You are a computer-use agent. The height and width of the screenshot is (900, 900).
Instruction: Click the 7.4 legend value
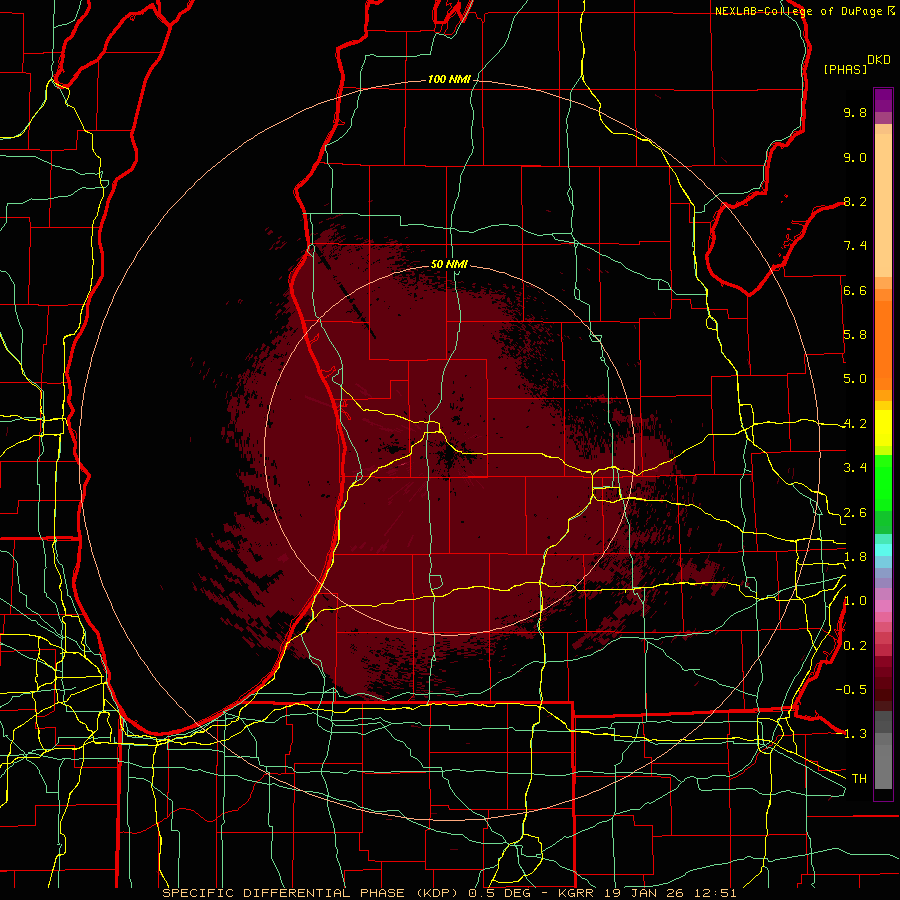(x=855, y=246)
